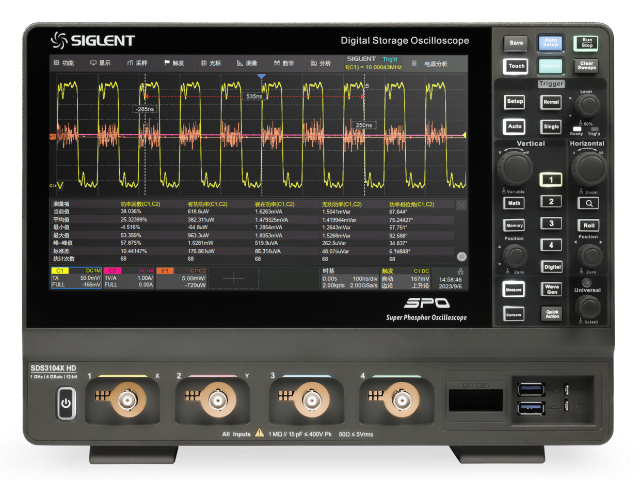
Task: Touch the channel 3 BNC connector
Action: coord(311,400)
